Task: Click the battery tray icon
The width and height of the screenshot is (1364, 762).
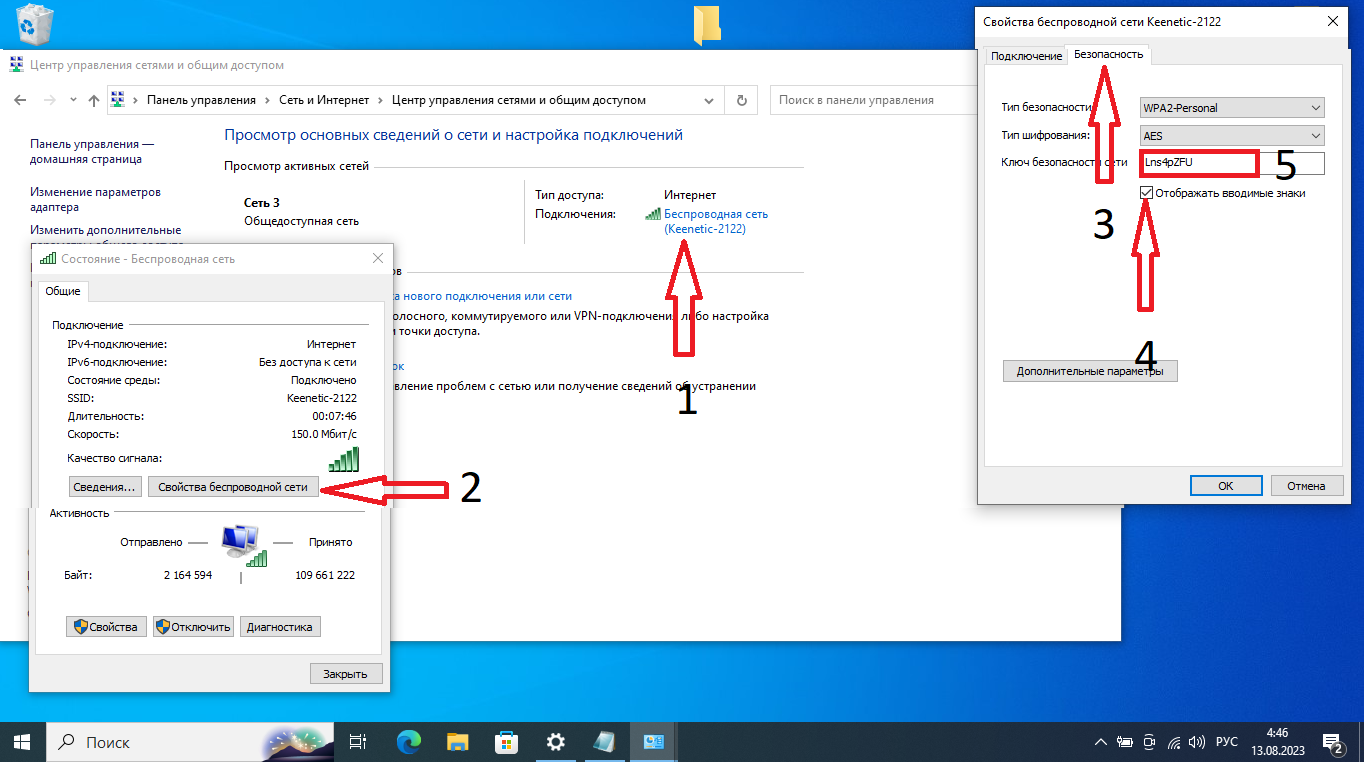Action: (1125, 742)
